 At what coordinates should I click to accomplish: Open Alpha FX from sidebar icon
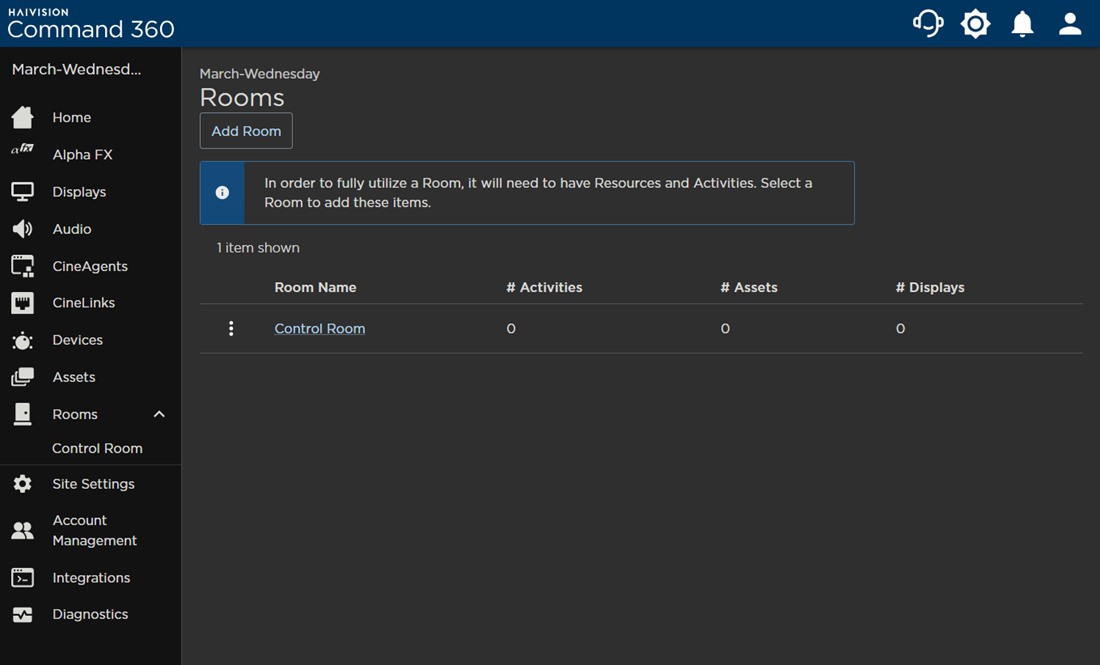click(x=22, y=149)
